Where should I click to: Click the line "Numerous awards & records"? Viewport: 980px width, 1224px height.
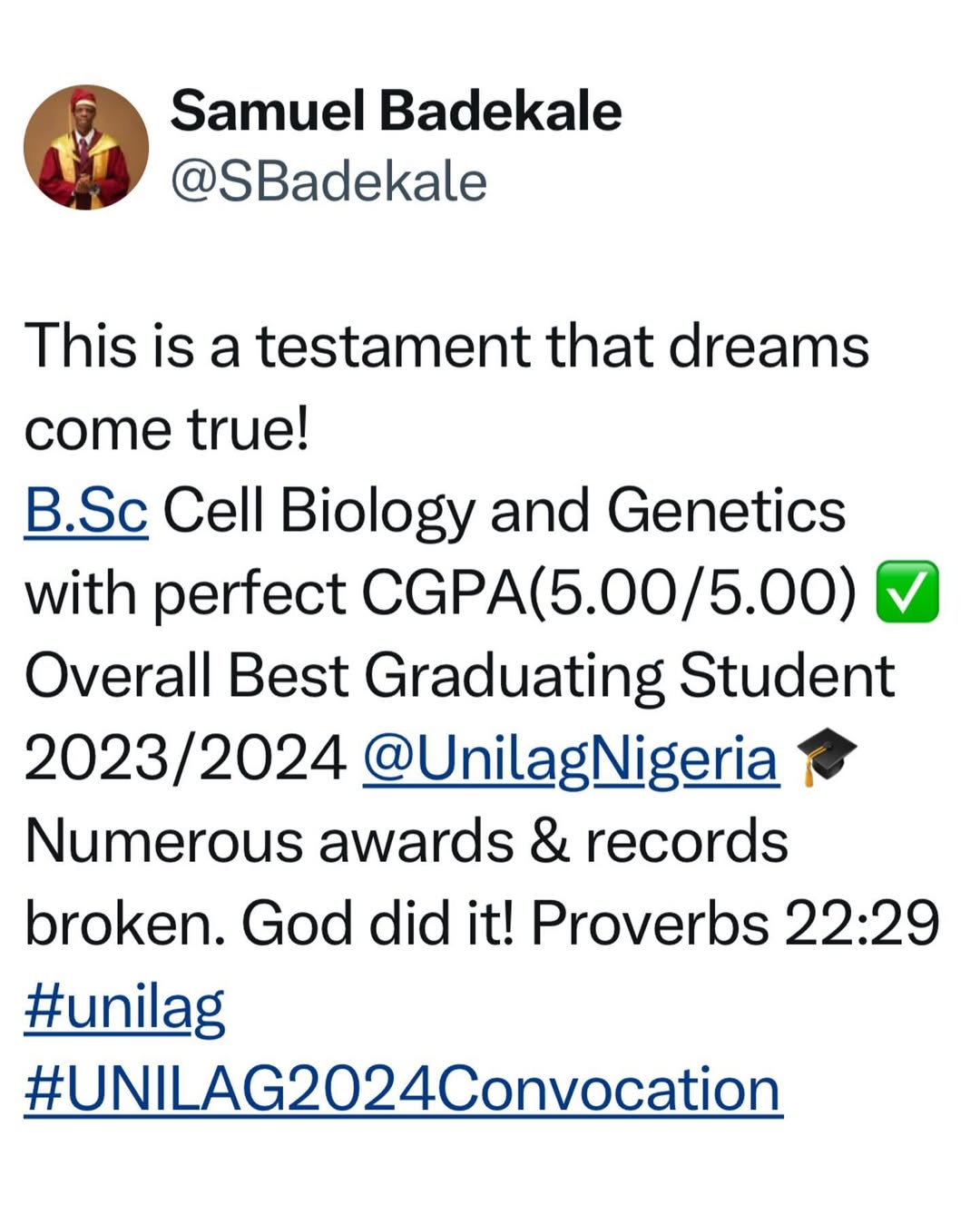(407, 841)
